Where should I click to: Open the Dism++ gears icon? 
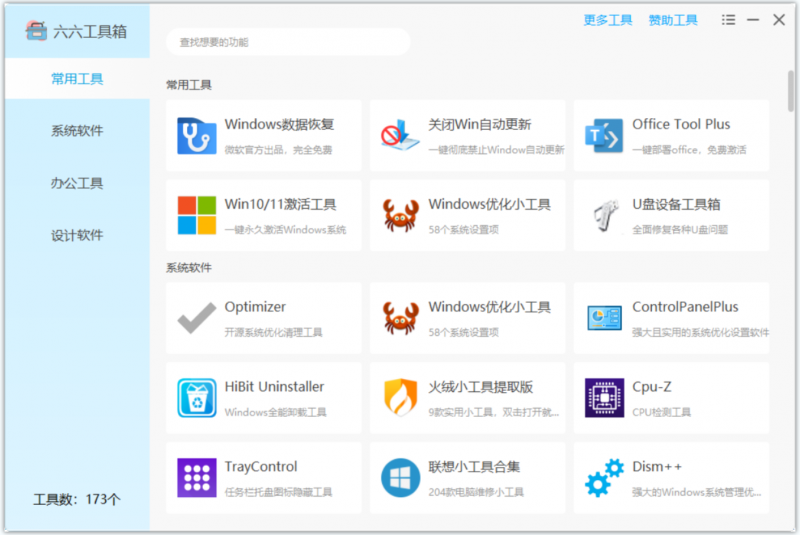coord(604,477)
